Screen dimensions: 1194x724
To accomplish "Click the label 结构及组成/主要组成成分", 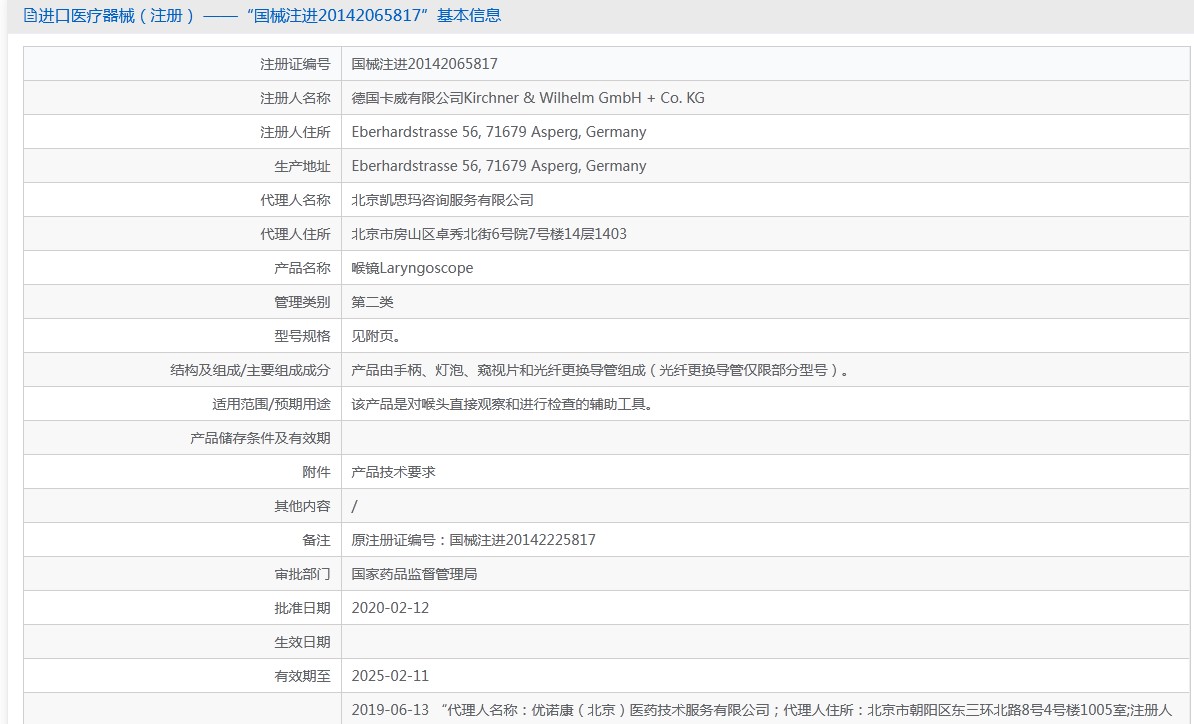I will tap(250, 371).
